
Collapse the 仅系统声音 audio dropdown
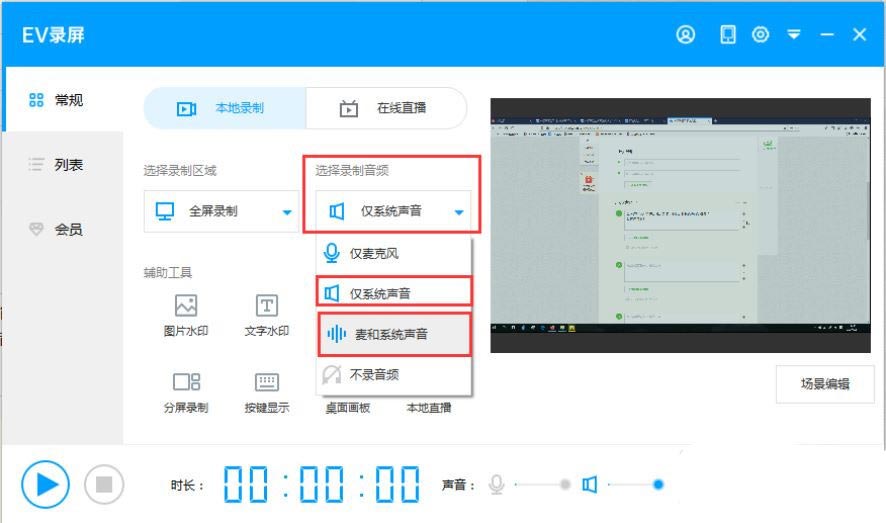393,211
